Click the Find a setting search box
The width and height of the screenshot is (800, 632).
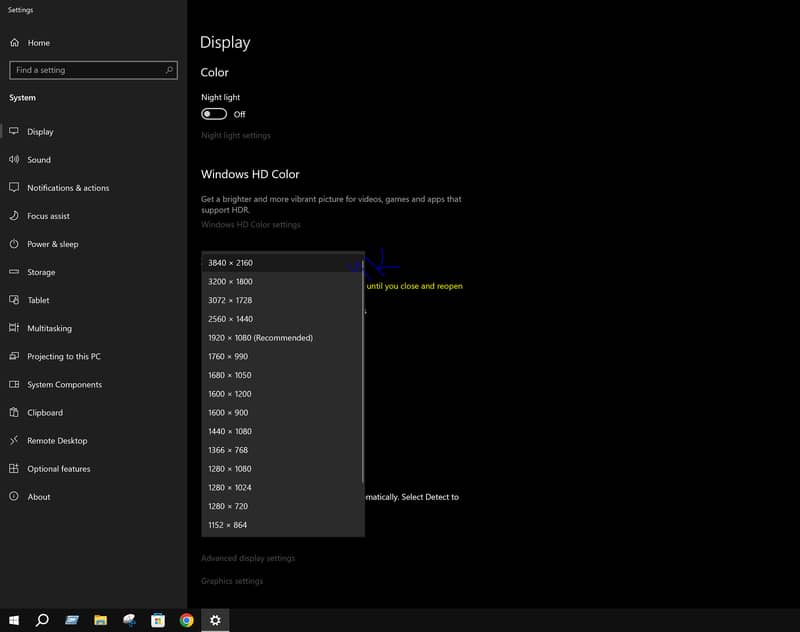coord(93,70)
